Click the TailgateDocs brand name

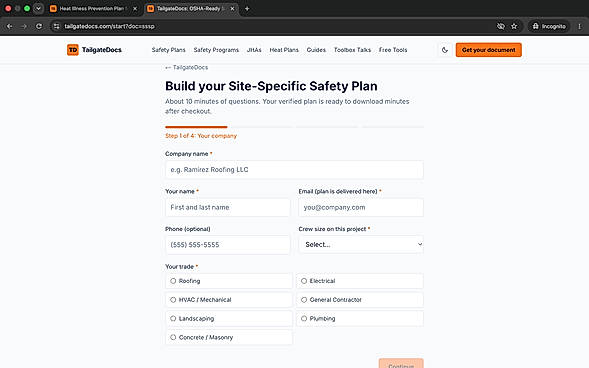tap(101, 50)
